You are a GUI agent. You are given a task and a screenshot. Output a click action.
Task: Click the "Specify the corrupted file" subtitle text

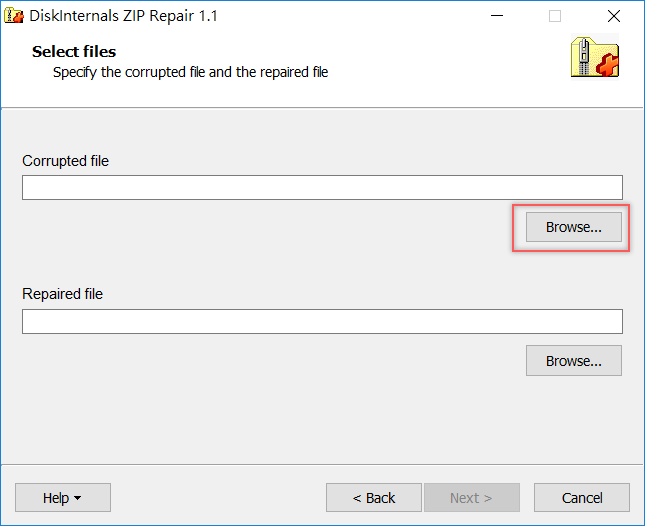click(190, 72)
